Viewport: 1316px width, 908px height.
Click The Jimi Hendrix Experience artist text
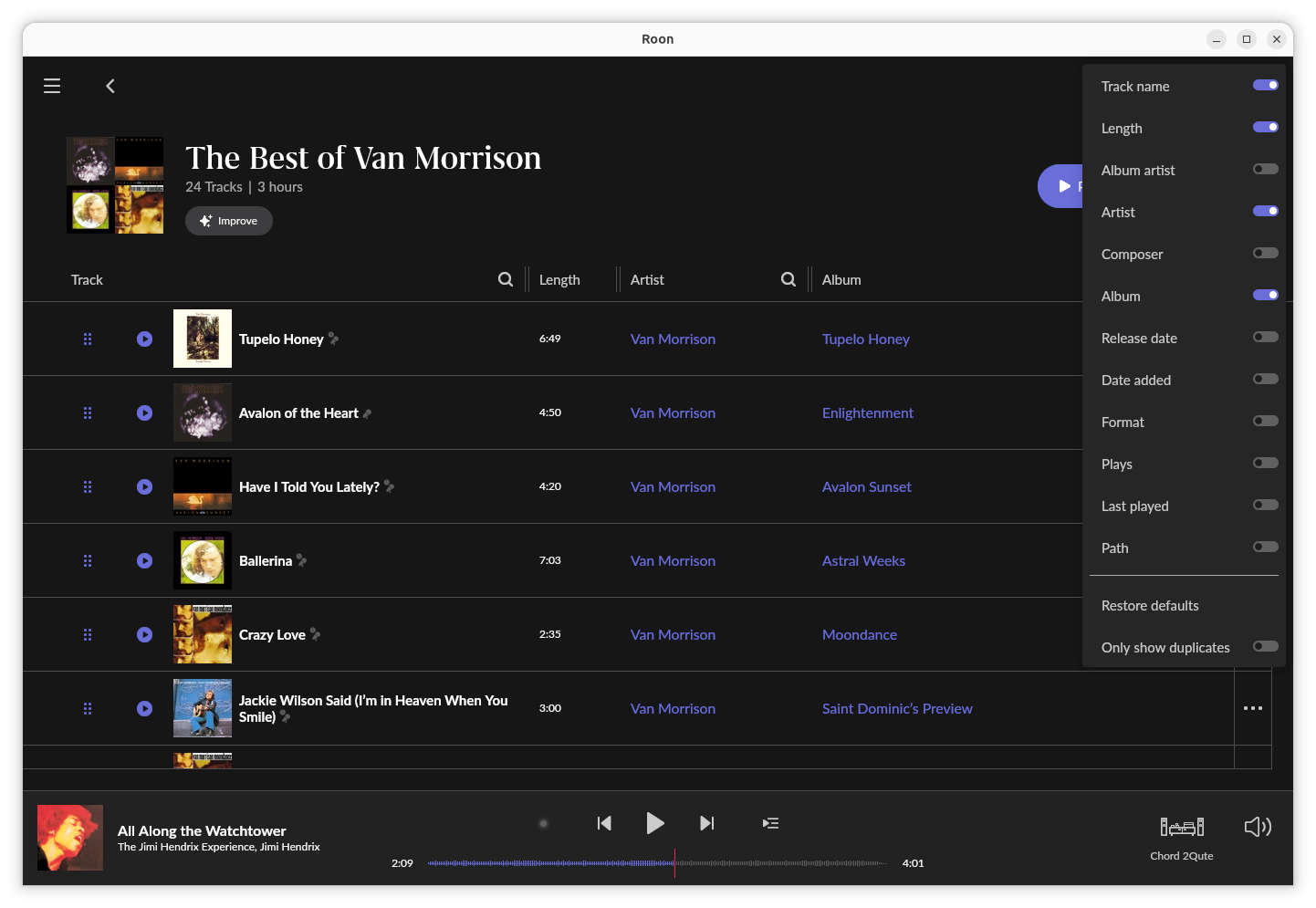[187, 847]
